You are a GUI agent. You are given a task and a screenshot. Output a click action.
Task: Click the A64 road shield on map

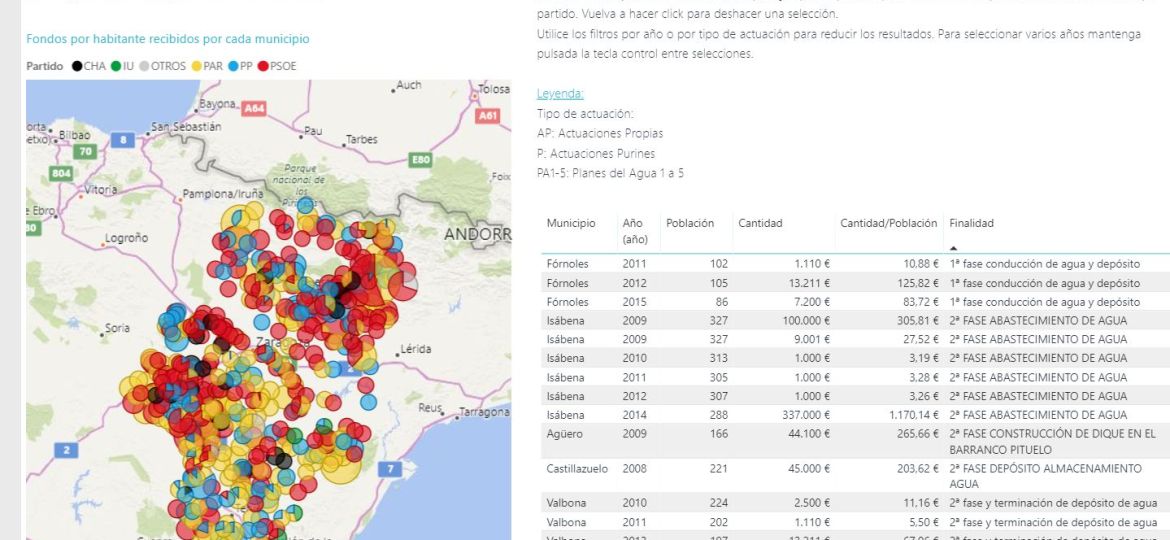pyautogui.click(x=255, y=107)
